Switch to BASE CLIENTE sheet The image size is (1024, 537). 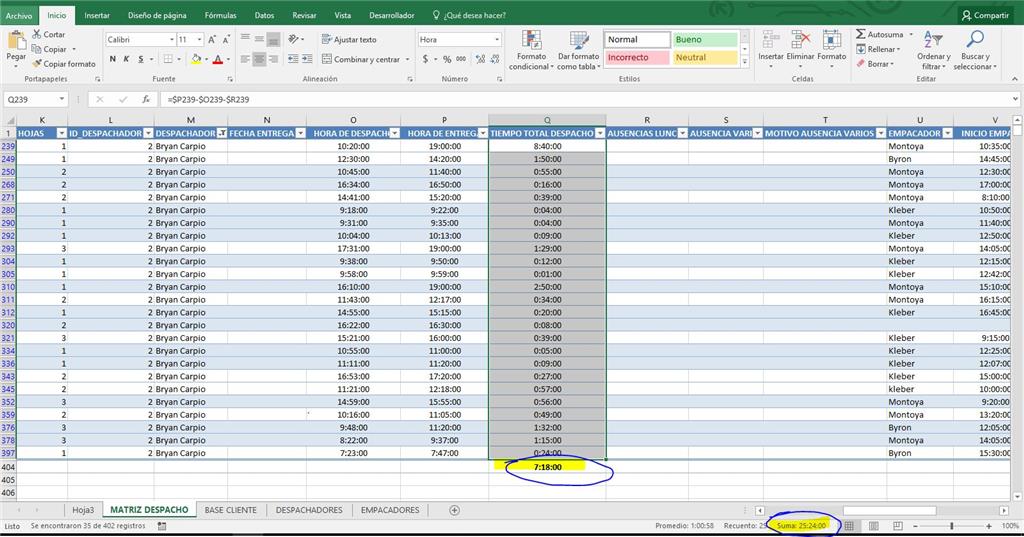click(231, 510)
